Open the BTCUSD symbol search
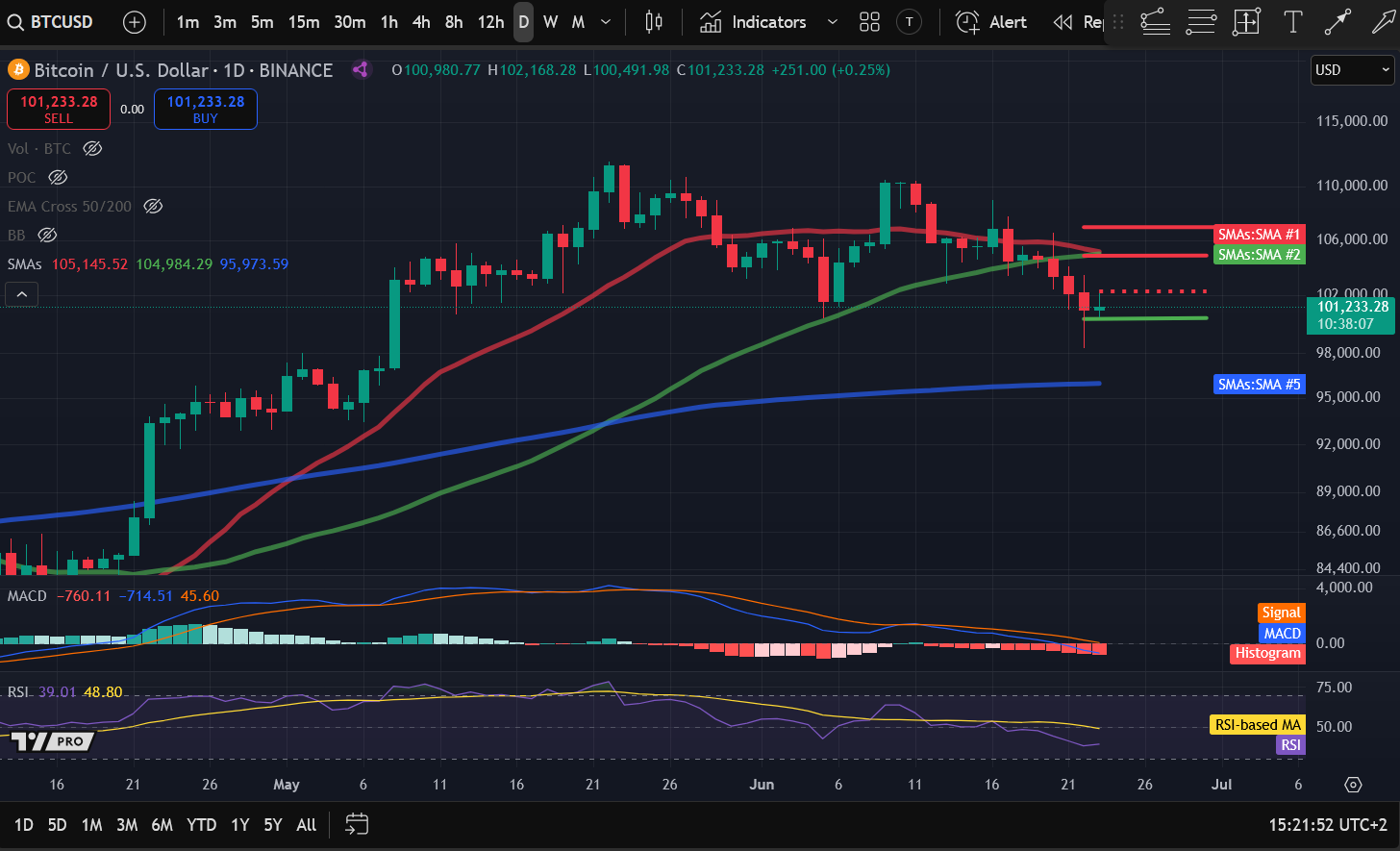 pos(50,21)
